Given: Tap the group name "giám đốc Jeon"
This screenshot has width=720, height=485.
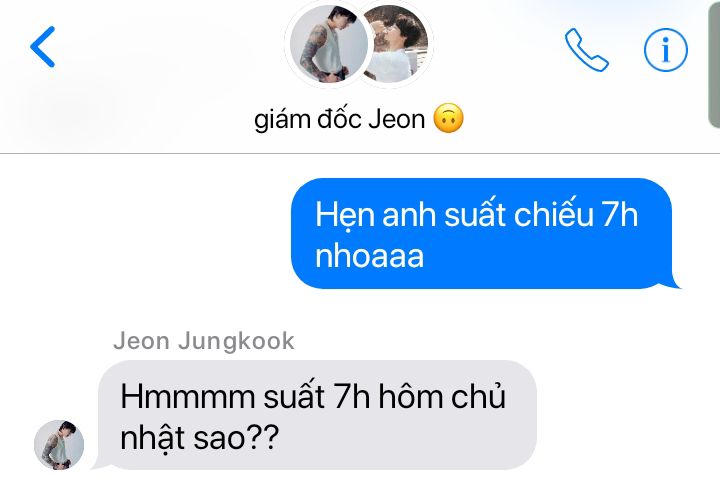Looking at the screenshot, I should (x=339, y=119).
